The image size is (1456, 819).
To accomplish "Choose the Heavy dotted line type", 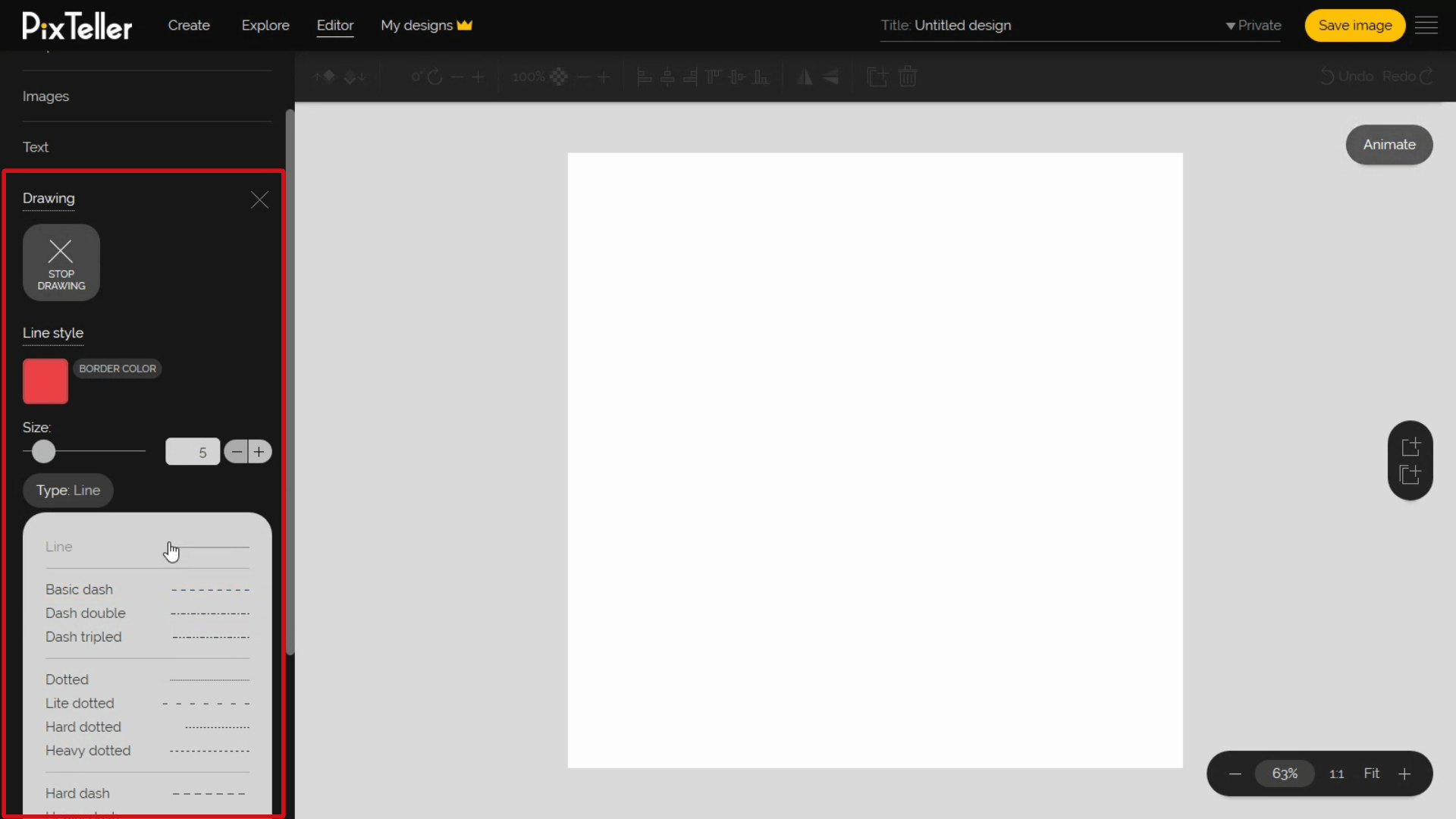I will click(147, 751).
